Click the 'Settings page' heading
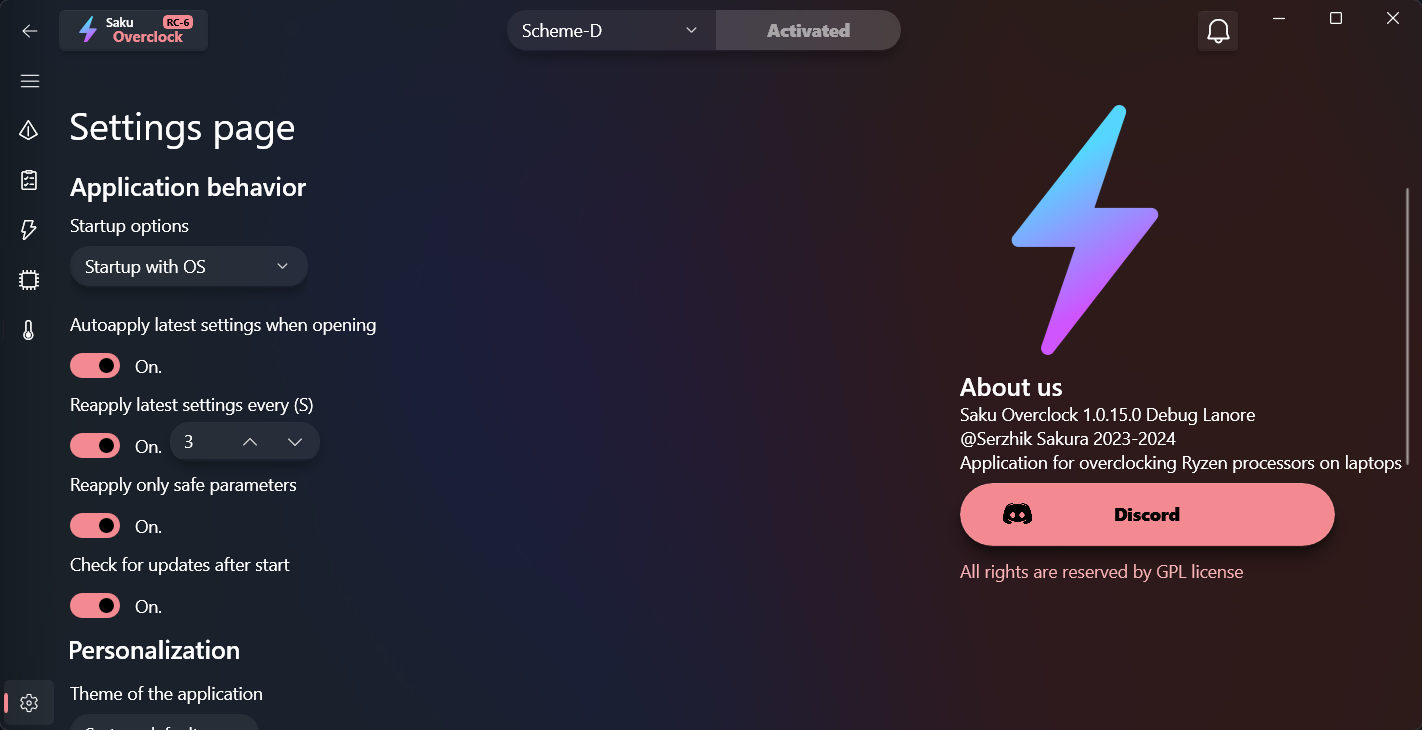This screenshot has height=730, width=1422. (x=182, y=128)
